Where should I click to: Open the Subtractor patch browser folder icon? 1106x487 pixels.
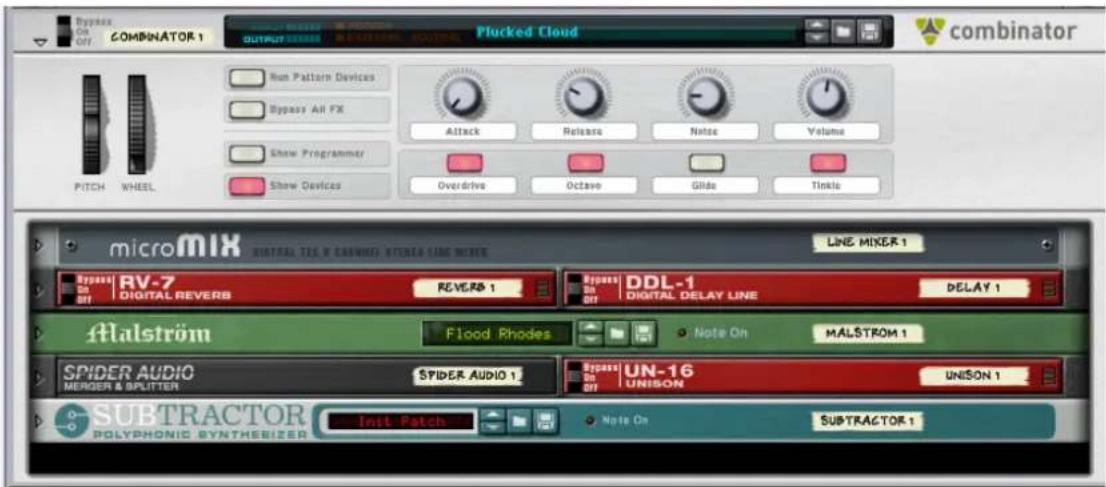point(518,422)
